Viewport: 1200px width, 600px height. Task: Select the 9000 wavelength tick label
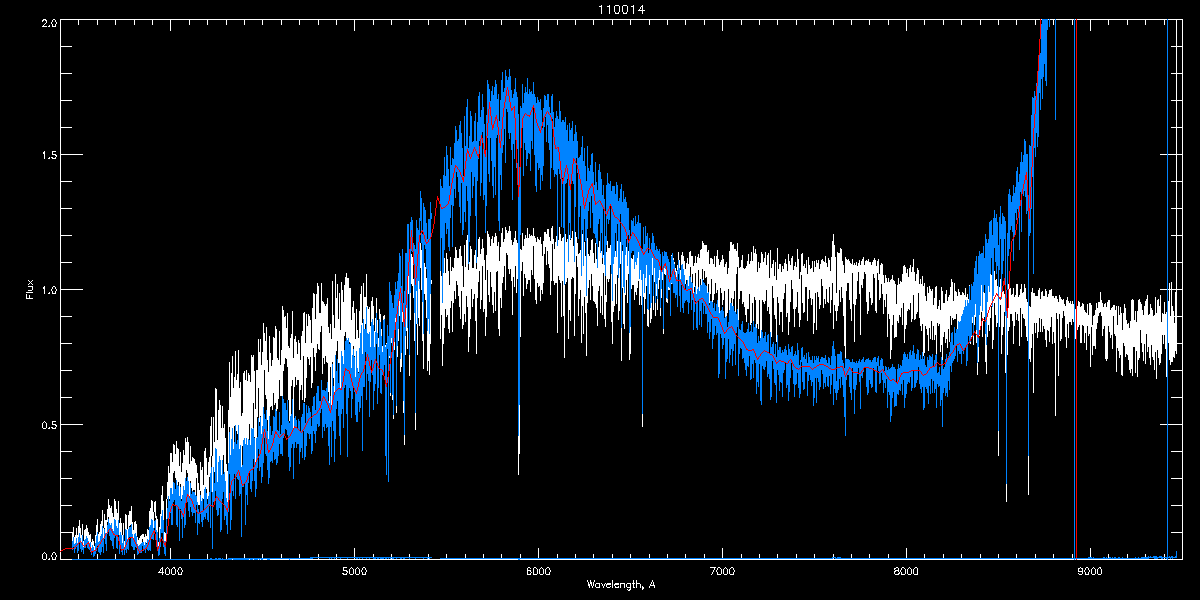pos(1090,572)
